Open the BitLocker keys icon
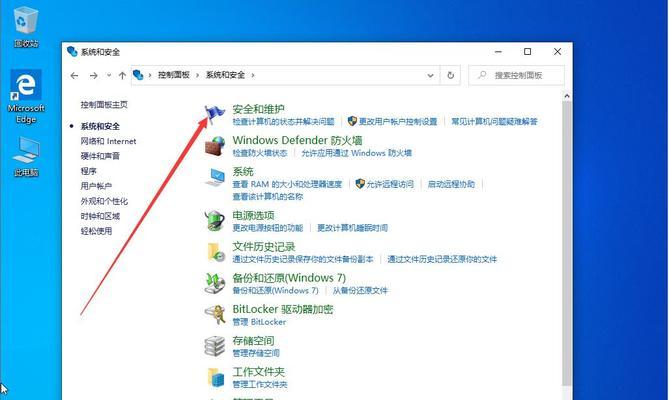The image size is (669, 400). click(215, 315)
